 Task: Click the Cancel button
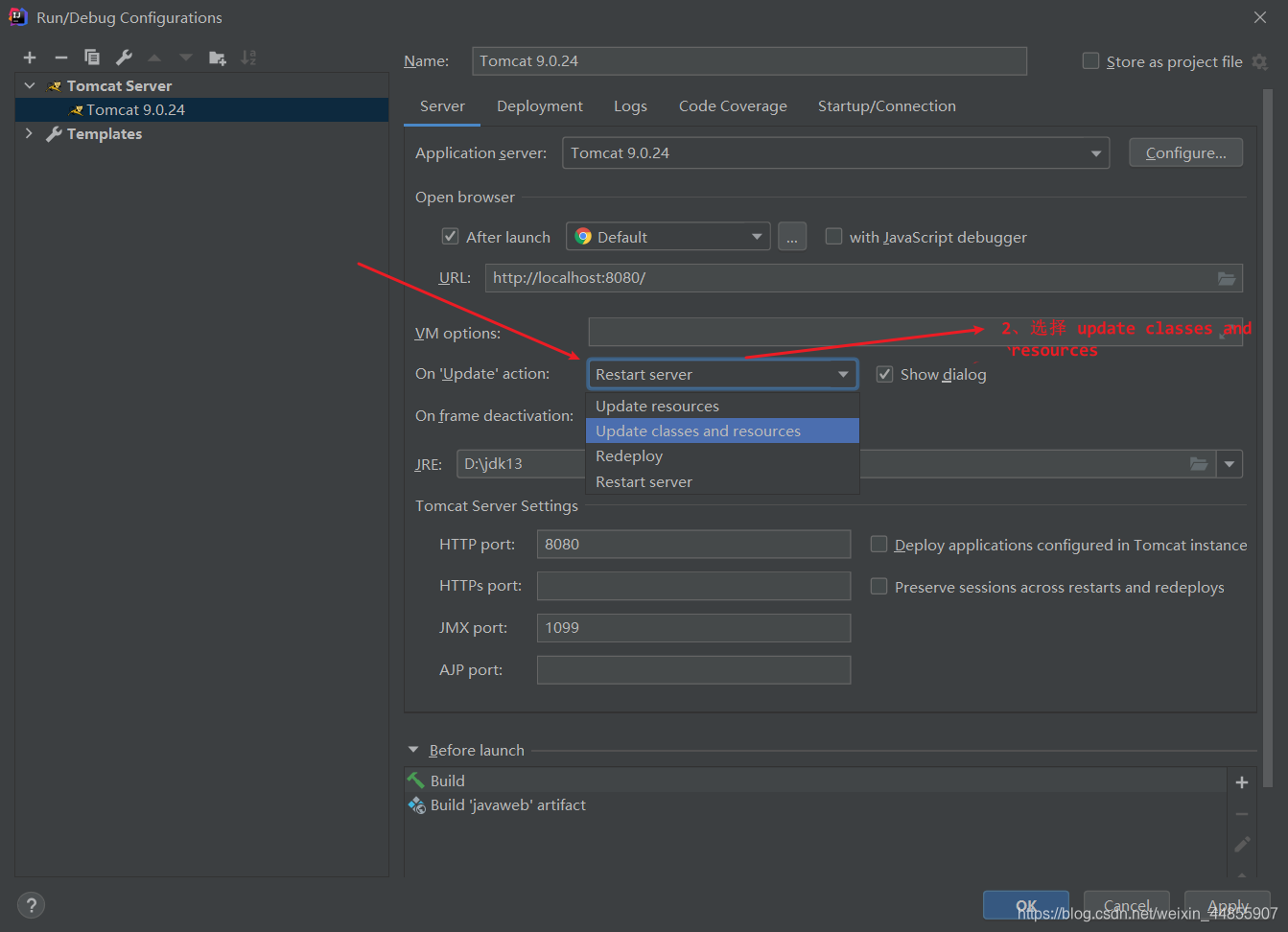tap(1127, 905)
